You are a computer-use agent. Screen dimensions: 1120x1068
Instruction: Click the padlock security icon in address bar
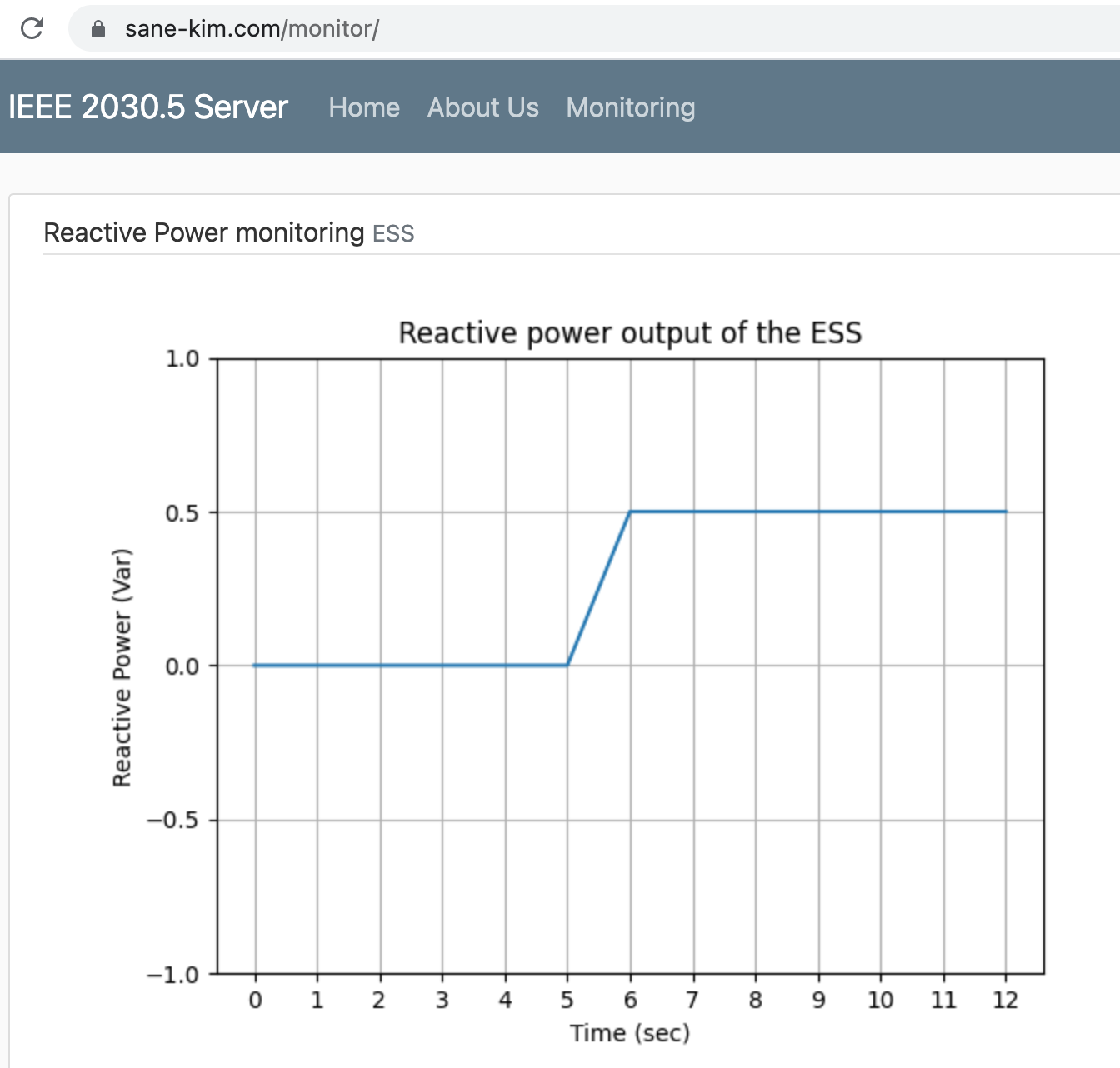97,28
